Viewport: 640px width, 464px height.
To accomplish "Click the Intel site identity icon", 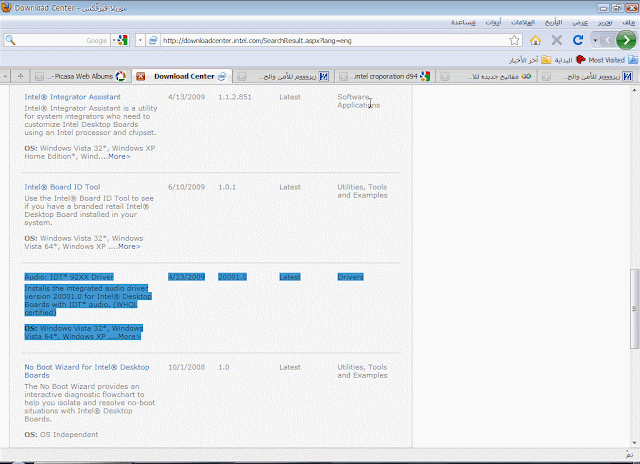I will click(x=153, y=40).
